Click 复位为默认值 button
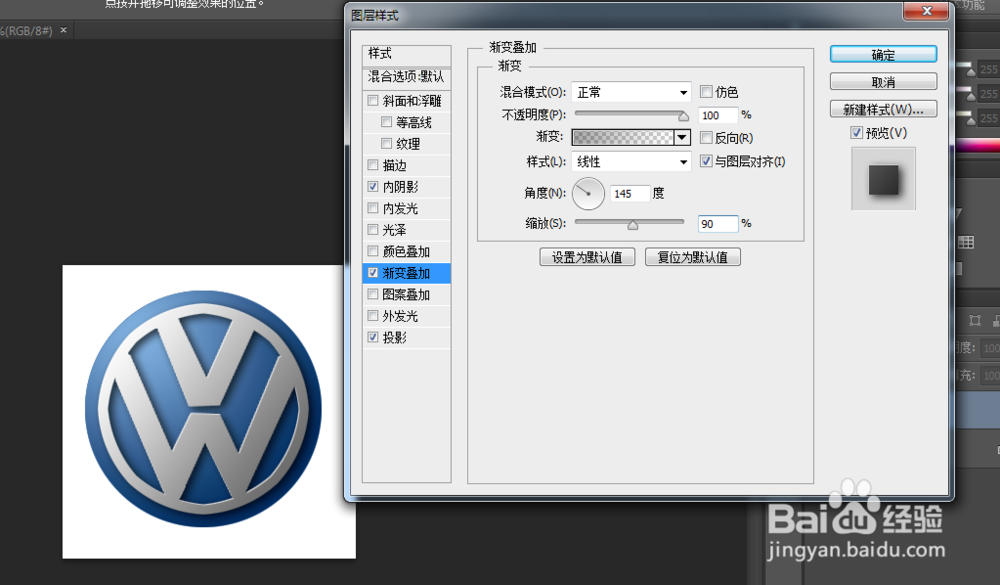Image resolution: width=1000 pixels, height=585 pixels. 693,257
